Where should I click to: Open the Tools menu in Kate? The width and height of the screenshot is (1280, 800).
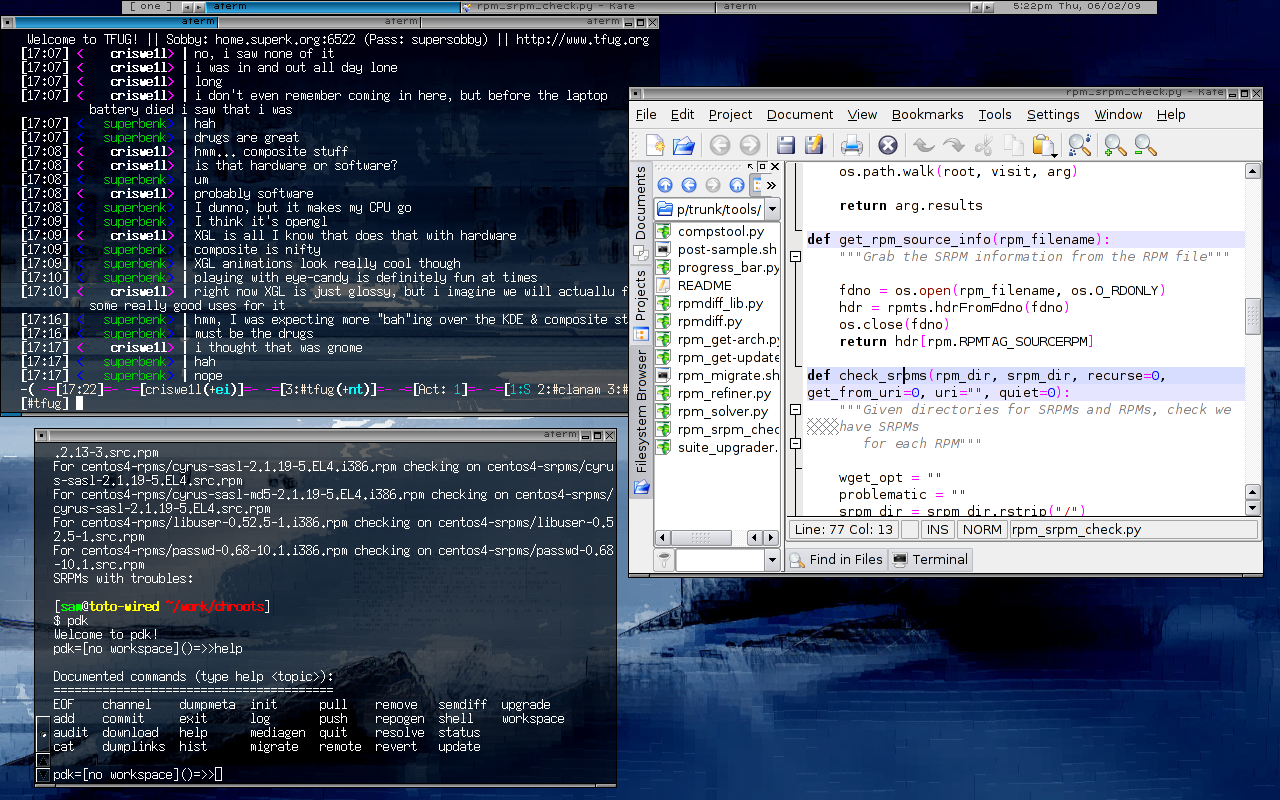point(995,114)
